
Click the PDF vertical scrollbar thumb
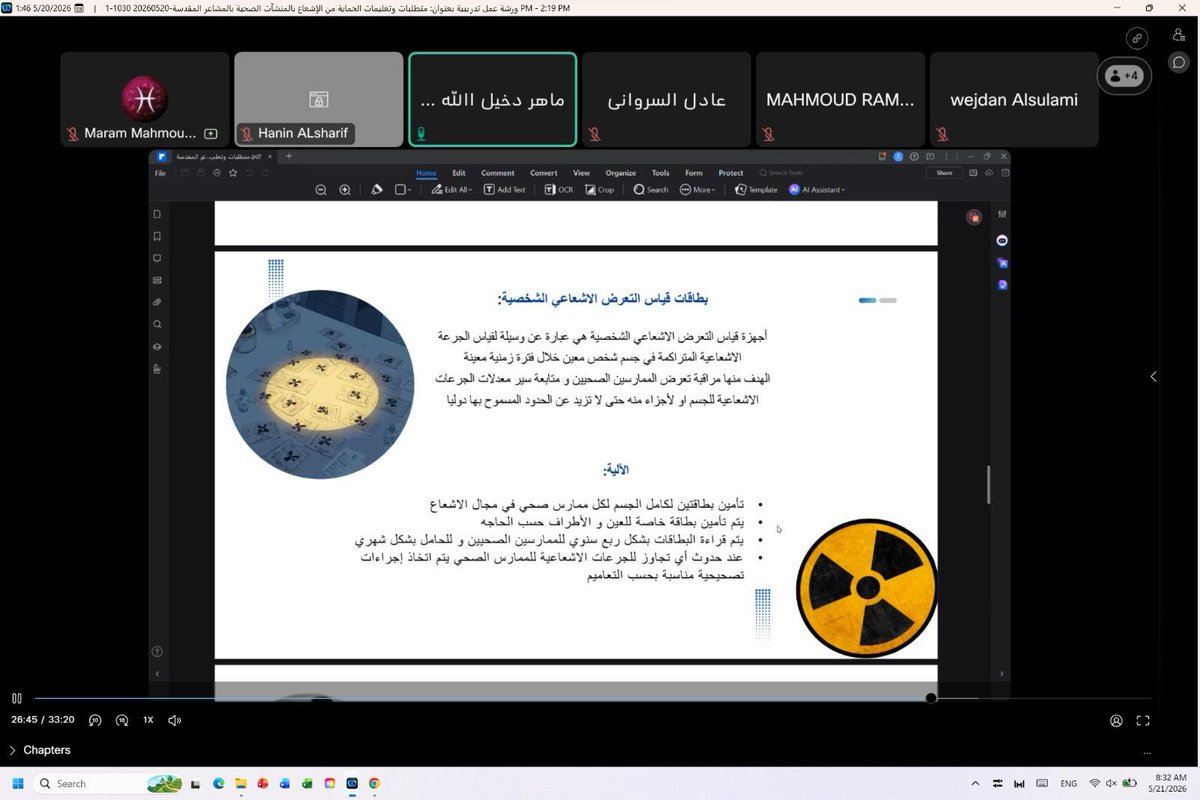point(988,485)
